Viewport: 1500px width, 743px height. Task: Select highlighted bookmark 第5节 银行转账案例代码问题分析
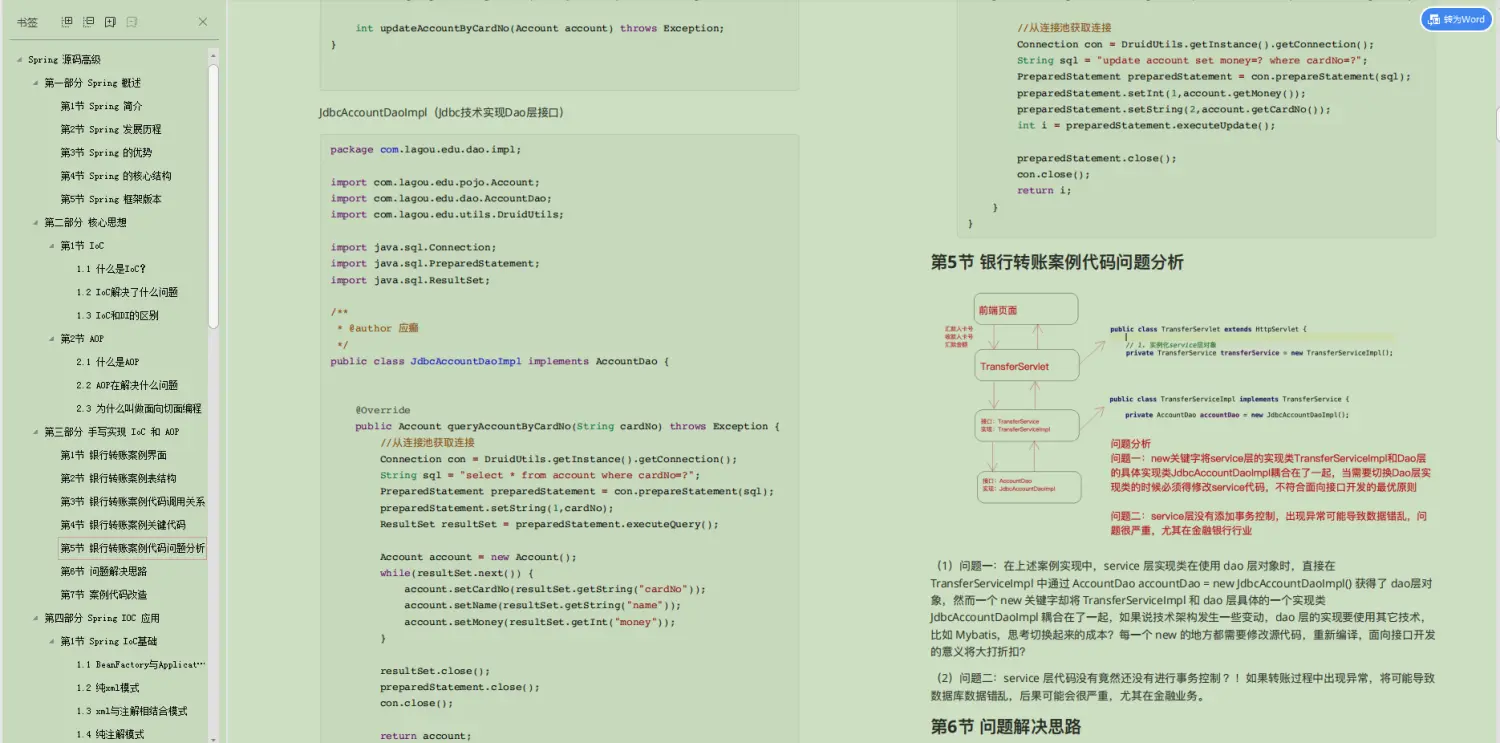tap(132, 548)
